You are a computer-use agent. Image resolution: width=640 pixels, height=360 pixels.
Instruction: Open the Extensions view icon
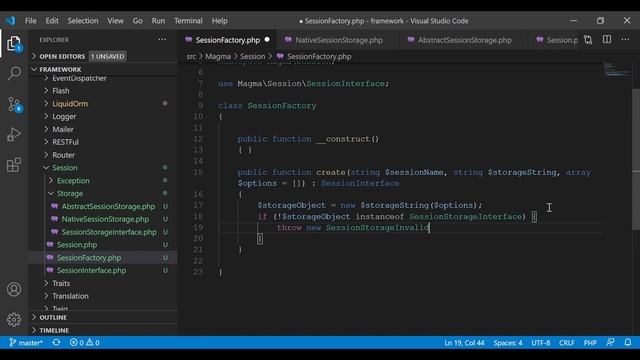(14, 165)
